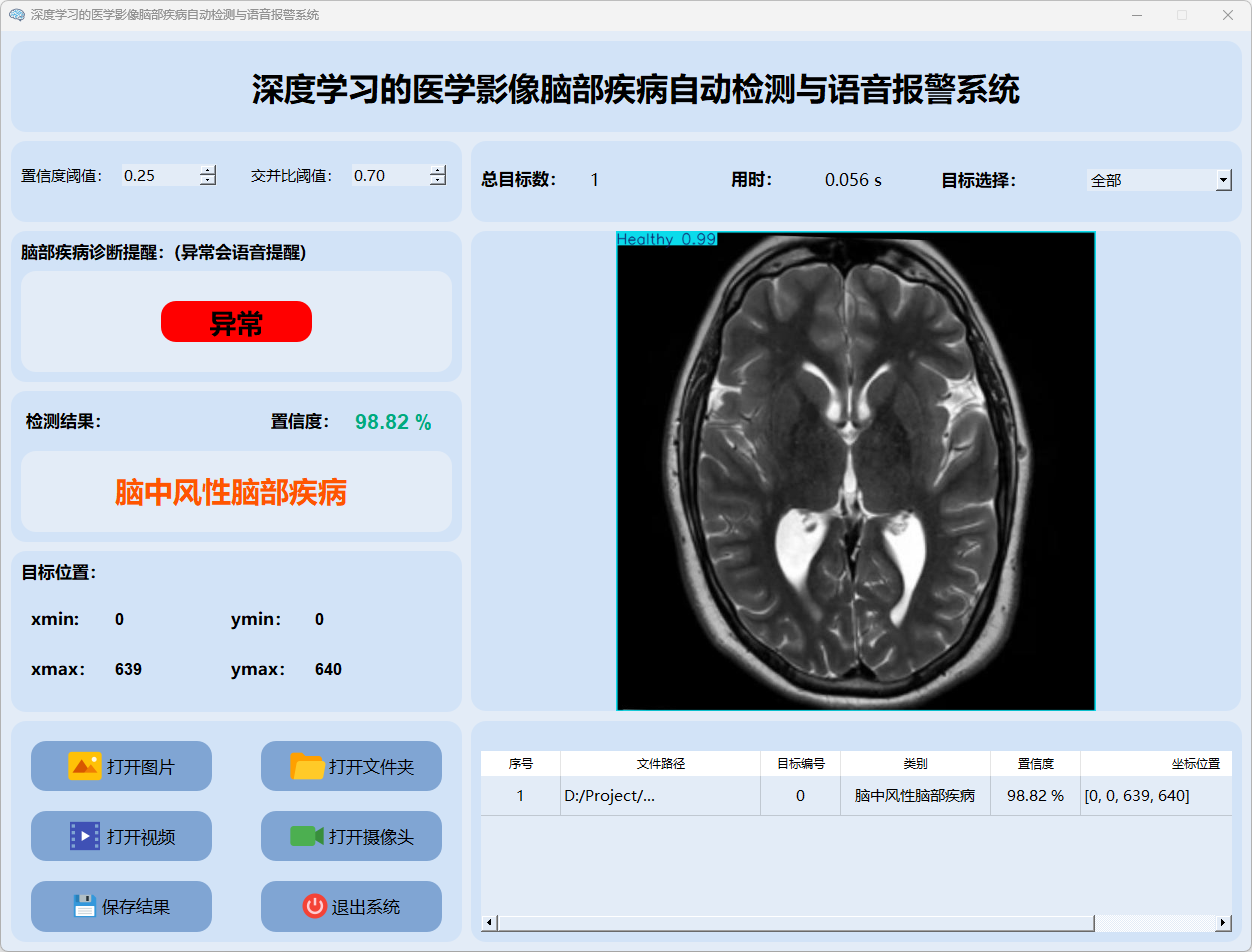Image resolution: width=1252 pixels, height=952 pixels.
Task: Click the Healthy 0.99 label on image
Action: point(667,239)
